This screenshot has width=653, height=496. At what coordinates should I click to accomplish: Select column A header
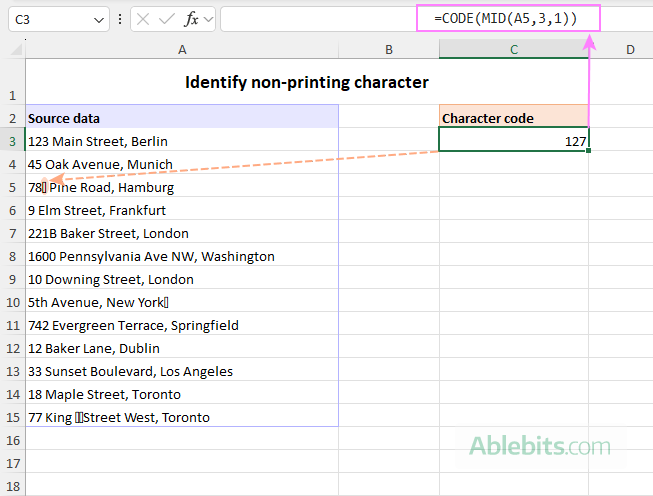point(182,50)
